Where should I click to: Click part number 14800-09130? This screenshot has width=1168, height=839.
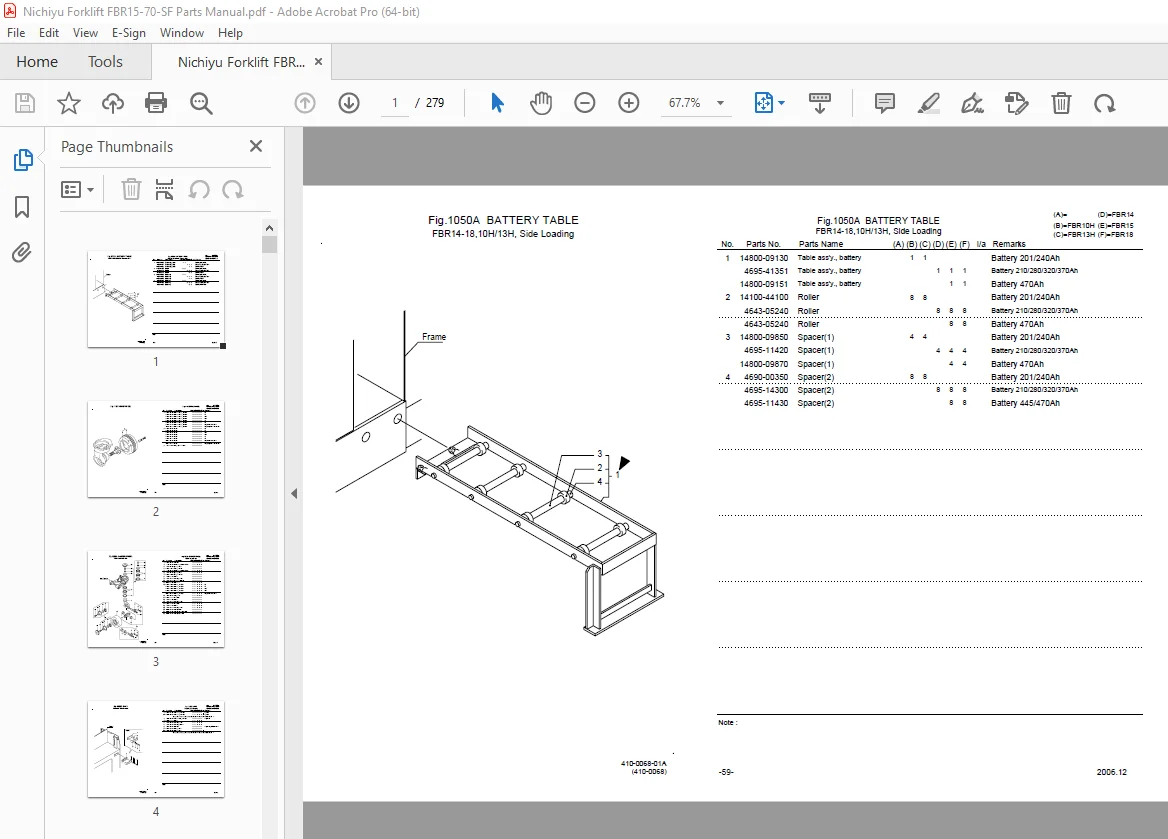coord(764,258)
